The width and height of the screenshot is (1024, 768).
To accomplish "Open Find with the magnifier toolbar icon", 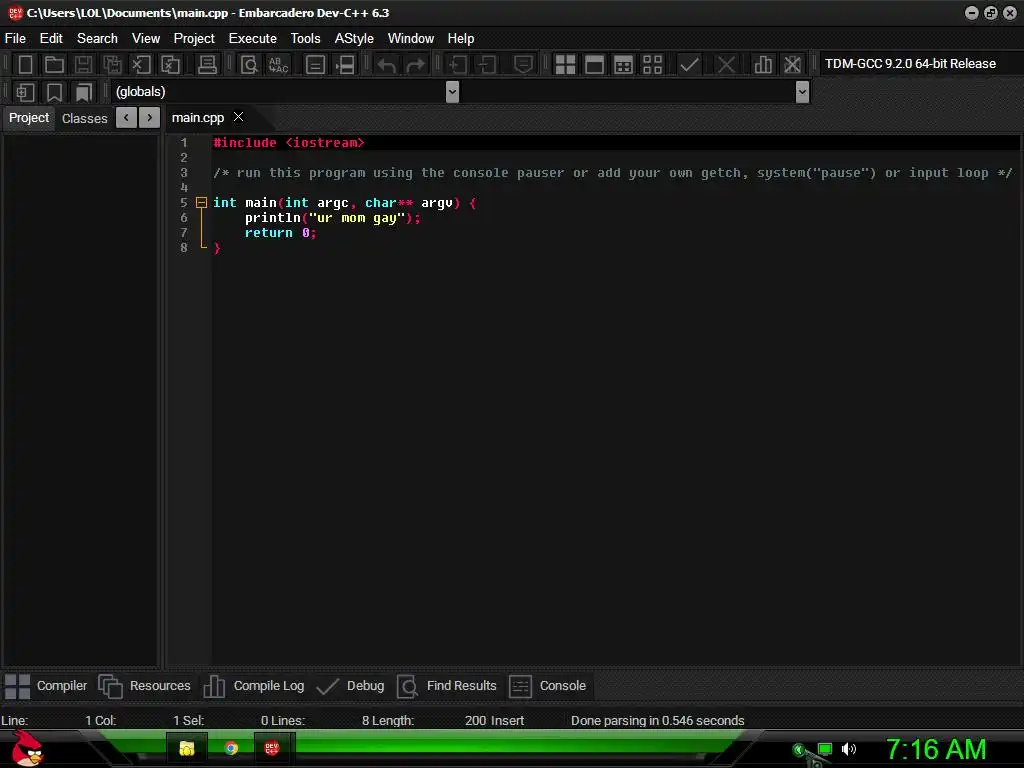I will pos(249,64).
